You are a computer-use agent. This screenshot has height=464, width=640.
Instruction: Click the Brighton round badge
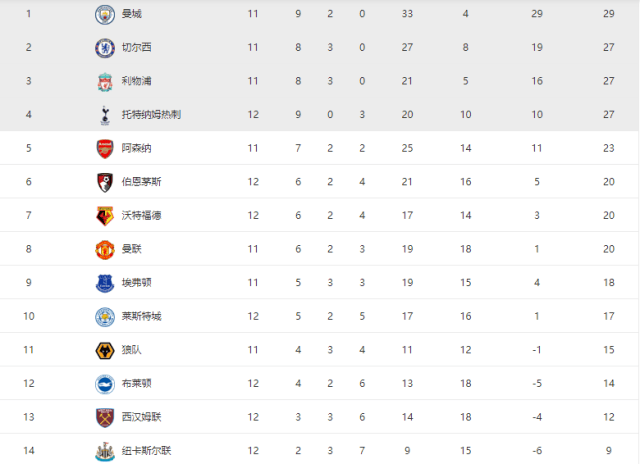103,383
